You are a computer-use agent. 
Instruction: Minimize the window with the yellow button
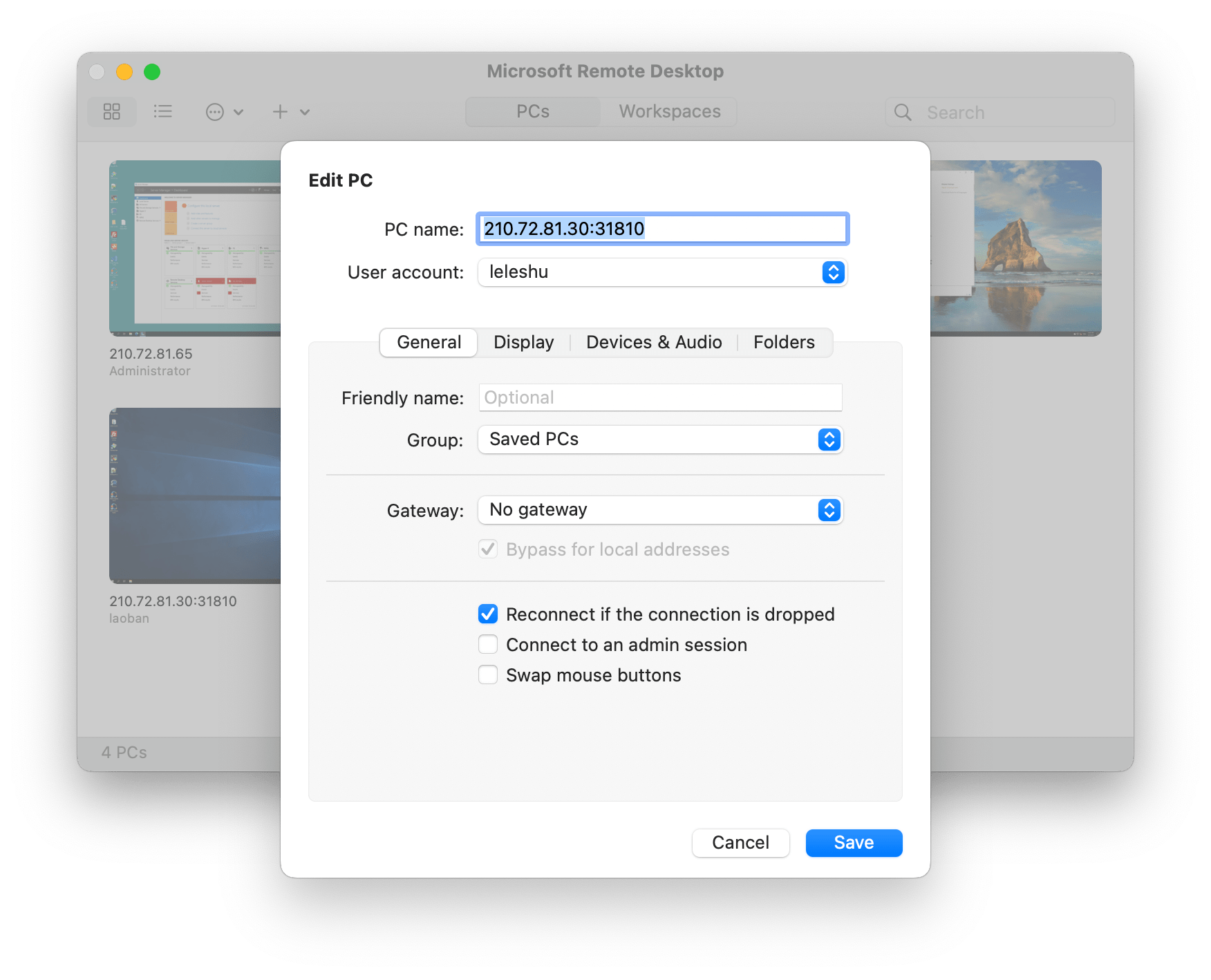tap(124, 72)
